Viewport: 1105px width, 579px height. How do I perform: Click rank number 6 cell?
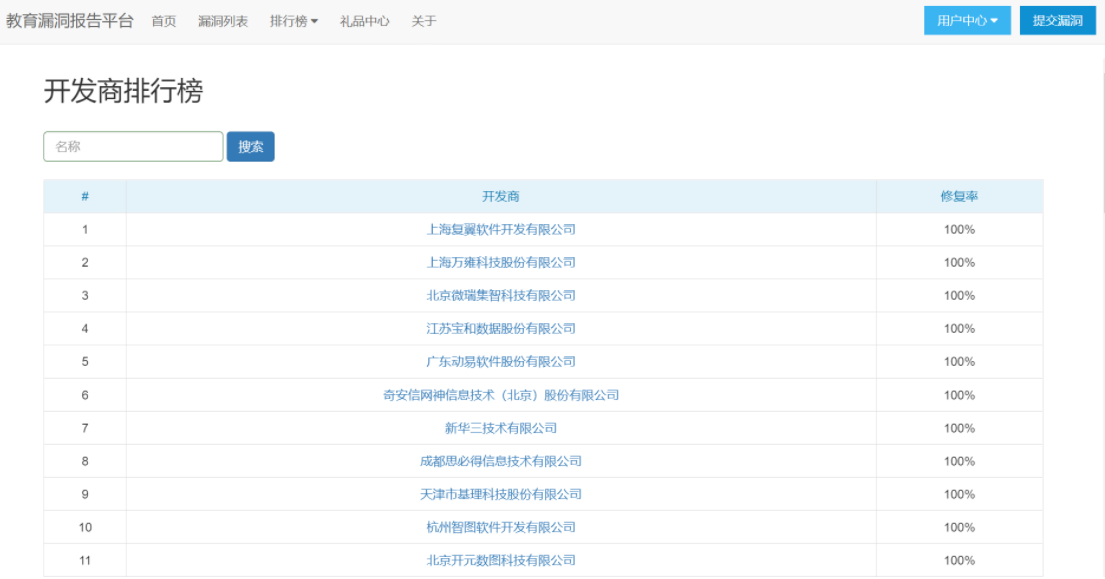tap(85, 395)
